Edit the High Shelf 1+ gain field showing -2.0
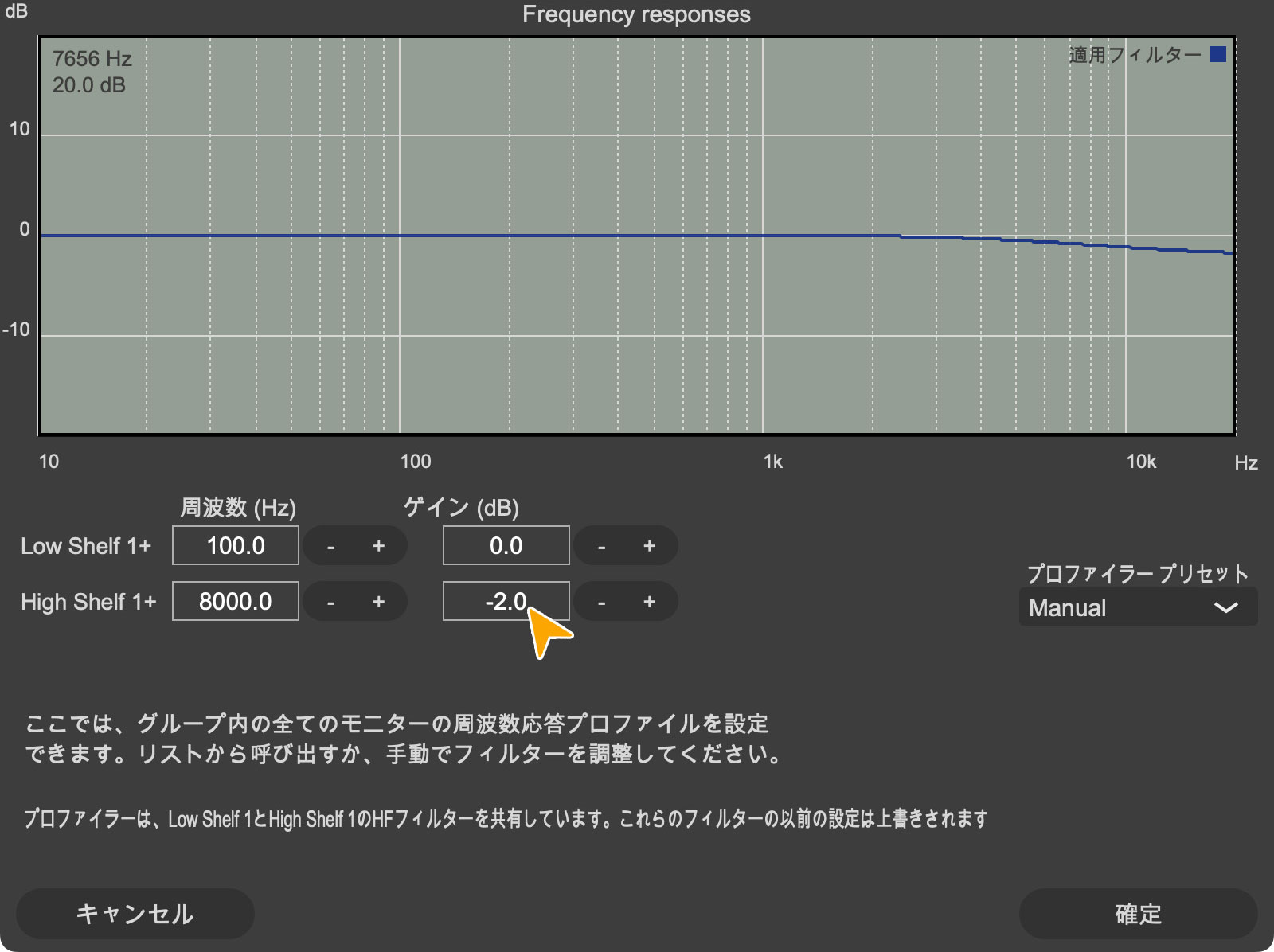This screenshot has height=952, width=1274. (x=506, y=602)
